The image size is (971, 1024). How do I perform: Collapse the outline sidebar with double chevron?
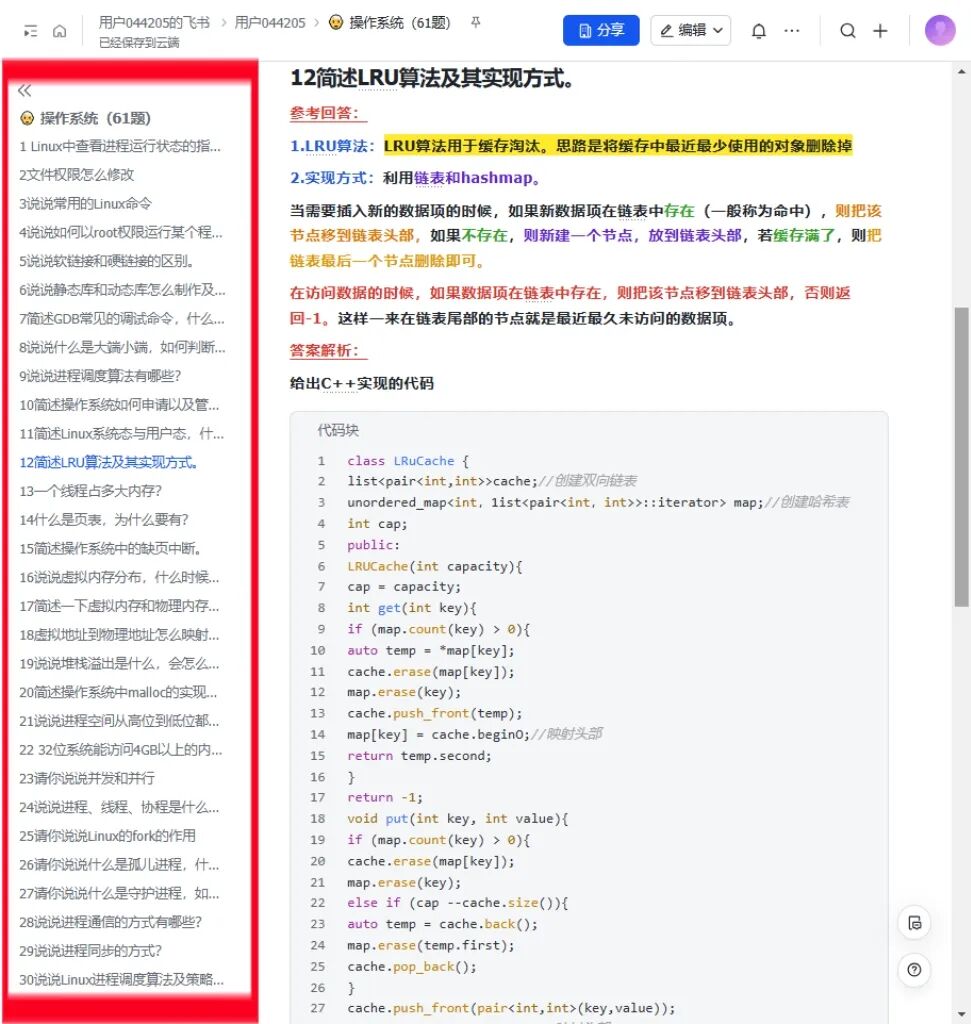click(25, 90)
